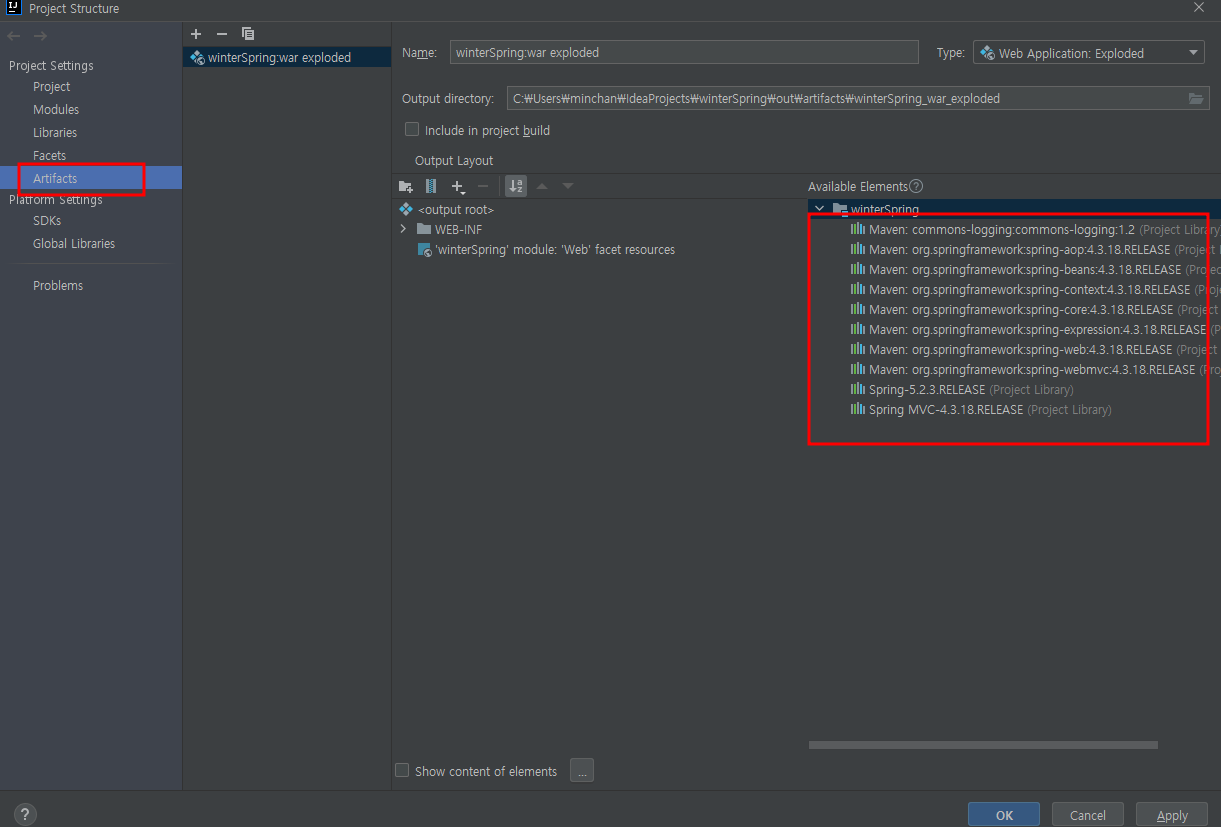
Task: Expand the WEB-INF folder
Action: pyautogui.click(x=403, y=229)
